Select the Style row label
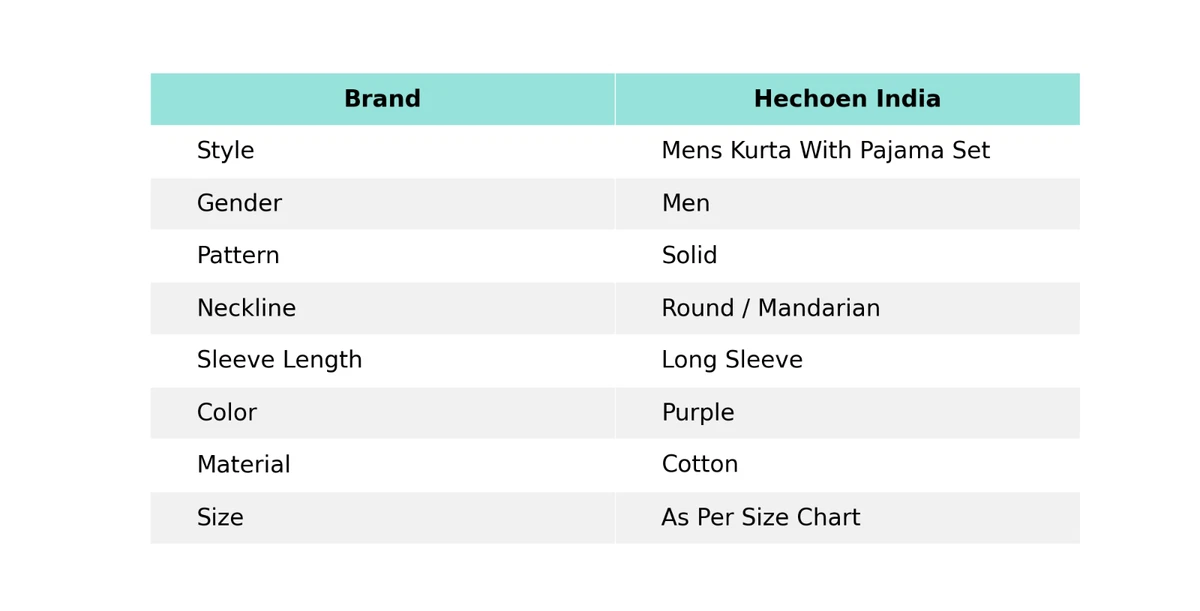 pyautogui.click(x=225, y=151)
